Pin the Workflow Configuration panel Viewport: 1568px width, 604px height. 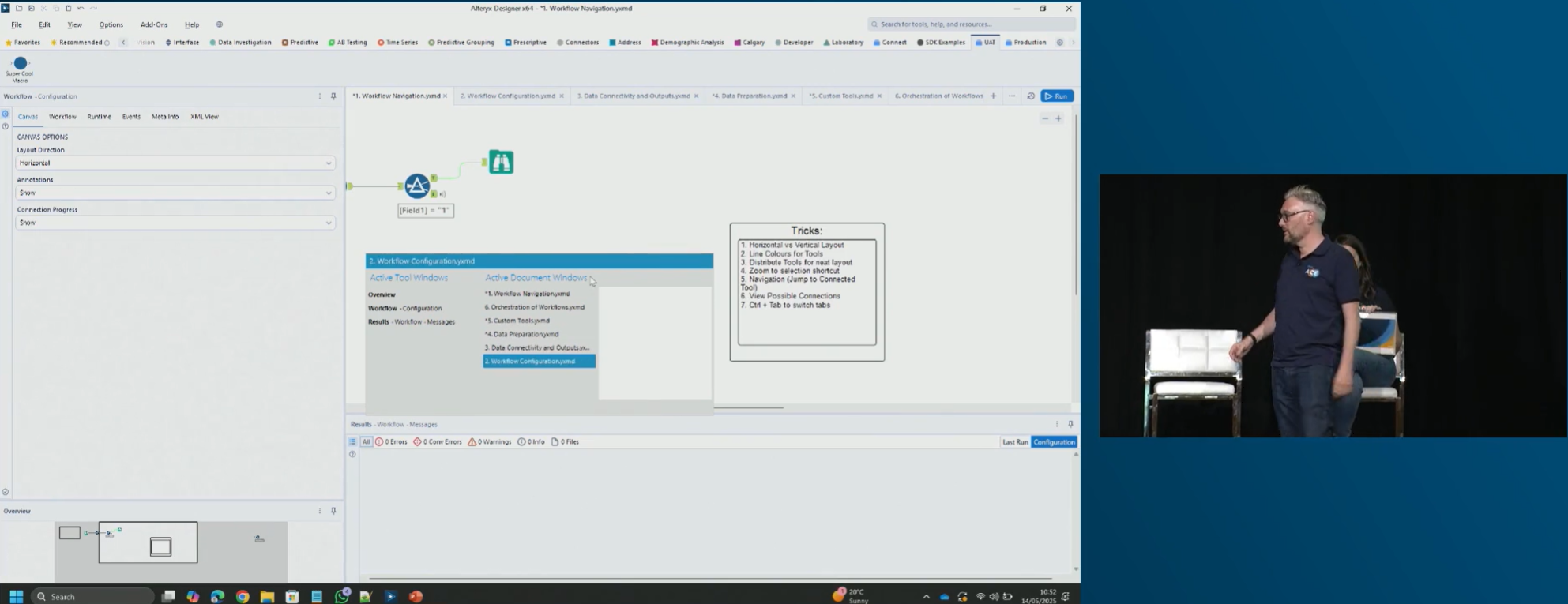pyautogui.click(x=333, y=96)
